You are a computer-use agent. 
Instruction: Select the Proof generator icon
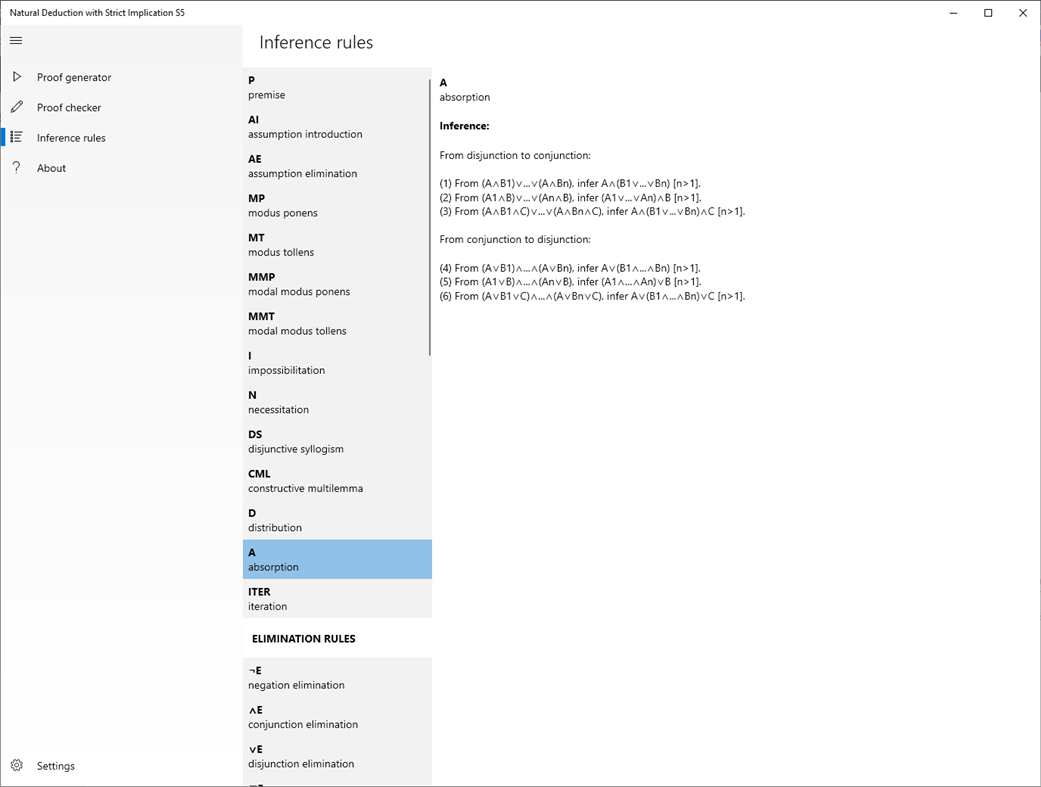tap(17, 76)
